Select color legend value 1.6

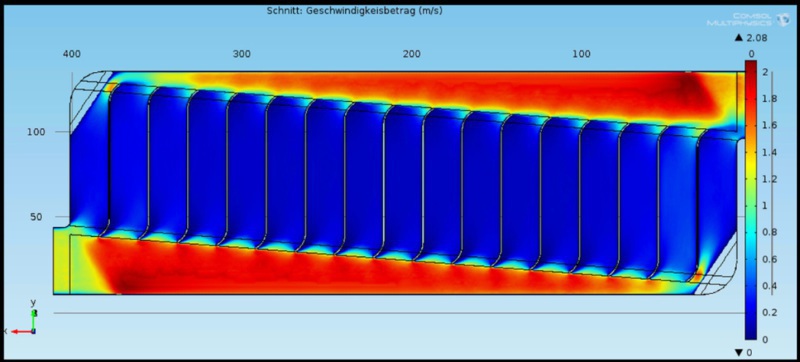point(770,125)
